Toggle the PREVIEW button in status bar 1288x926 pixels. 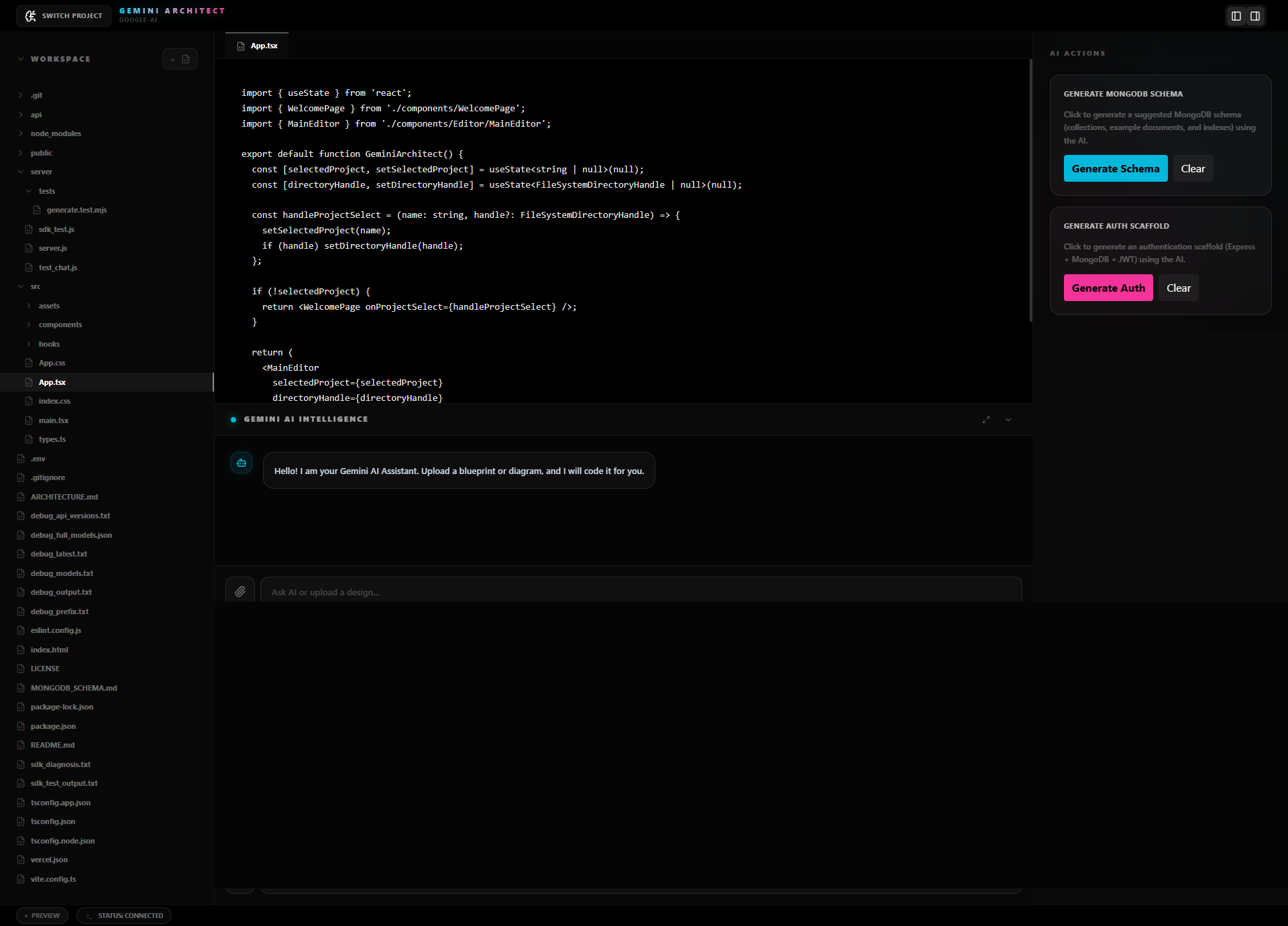(42, 915)
